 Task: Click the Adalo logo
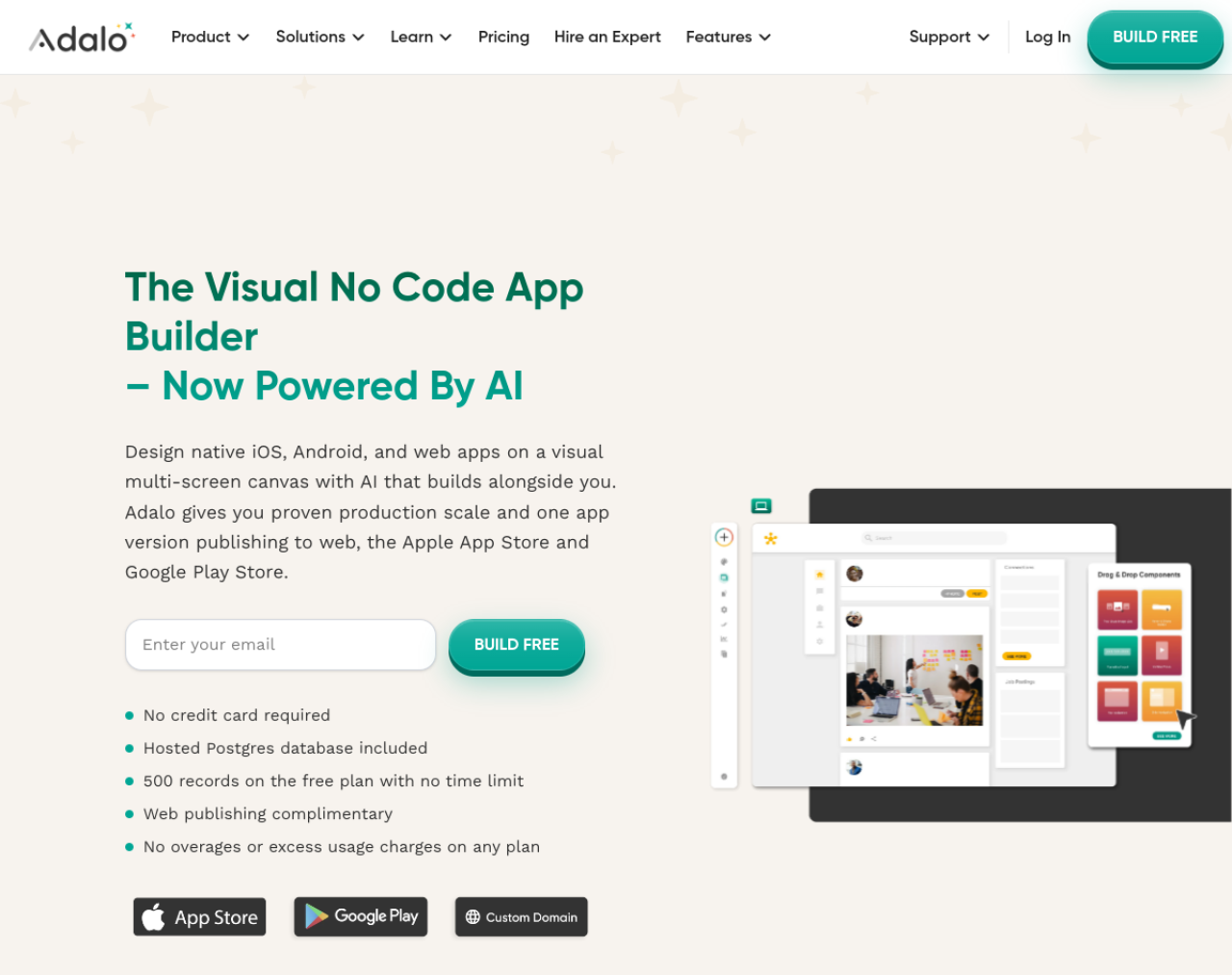click(x=82, y=38)
